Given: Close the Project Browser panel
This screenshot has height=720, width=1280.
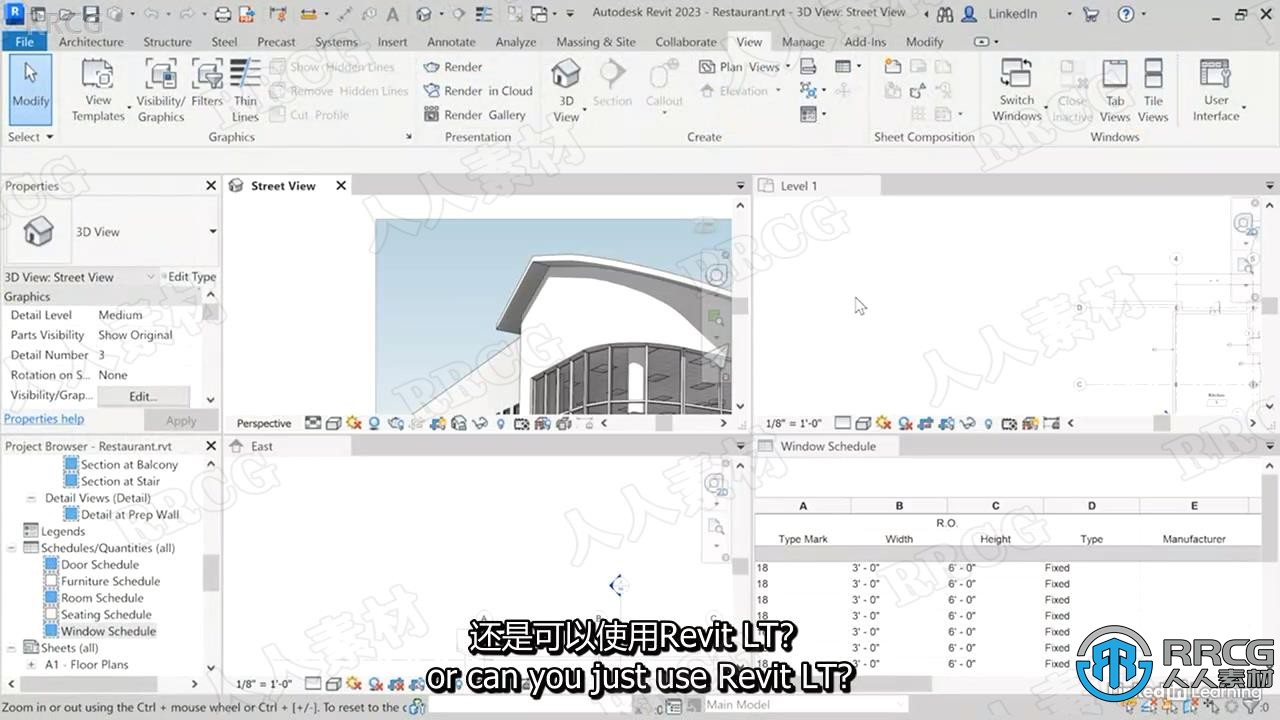Looking at the screenshot, I should (x=211, y=446).
